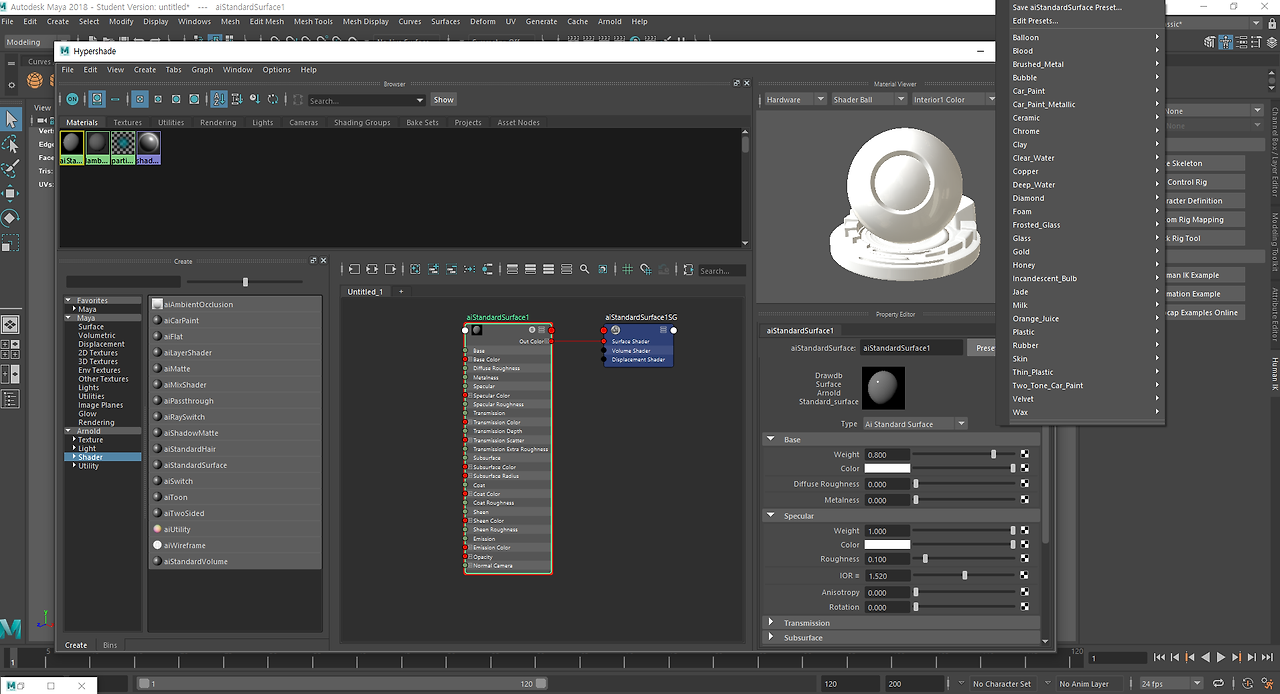This screenshot has height=694, width=1280.
Task: Click the Show button next to search field
Action: (443, 99)
